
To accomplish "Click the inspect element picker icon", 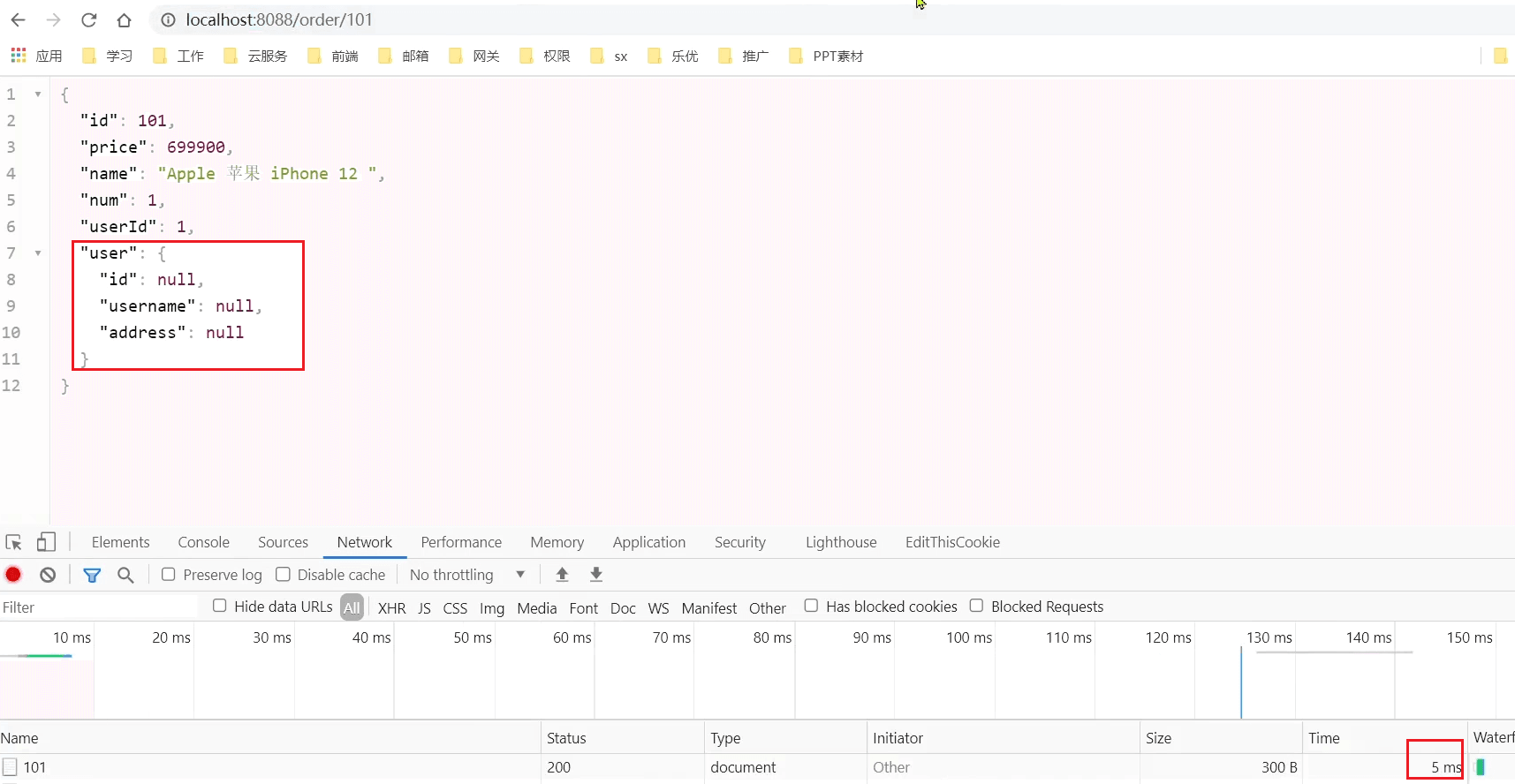I will pyautogui.click(x=13, y=542).
